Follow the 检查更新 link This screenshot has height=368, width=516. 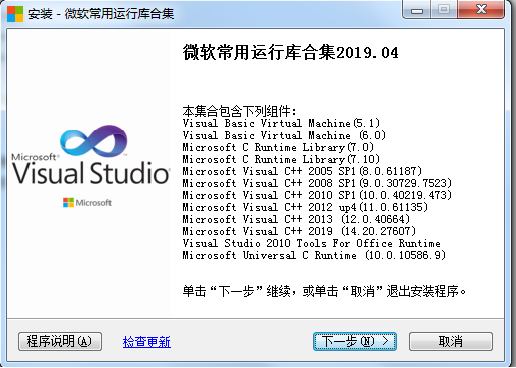coord(147,342)
